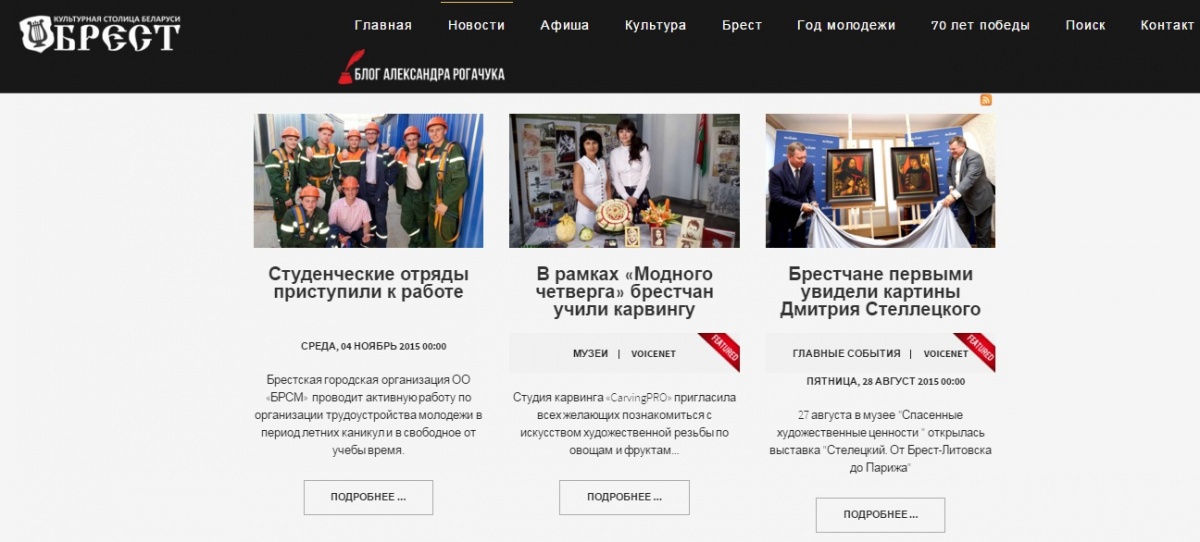Go to Главная menu item
The height and width of the screenshot is (542, 1200).
(383, 25)
